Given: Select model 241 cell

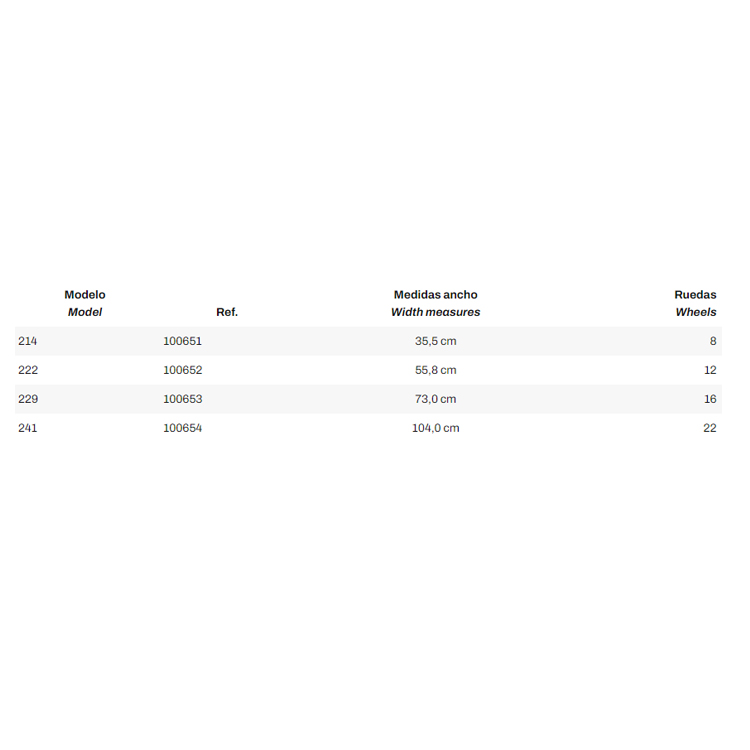Looking at the screenshot, I should click(27, 428).
